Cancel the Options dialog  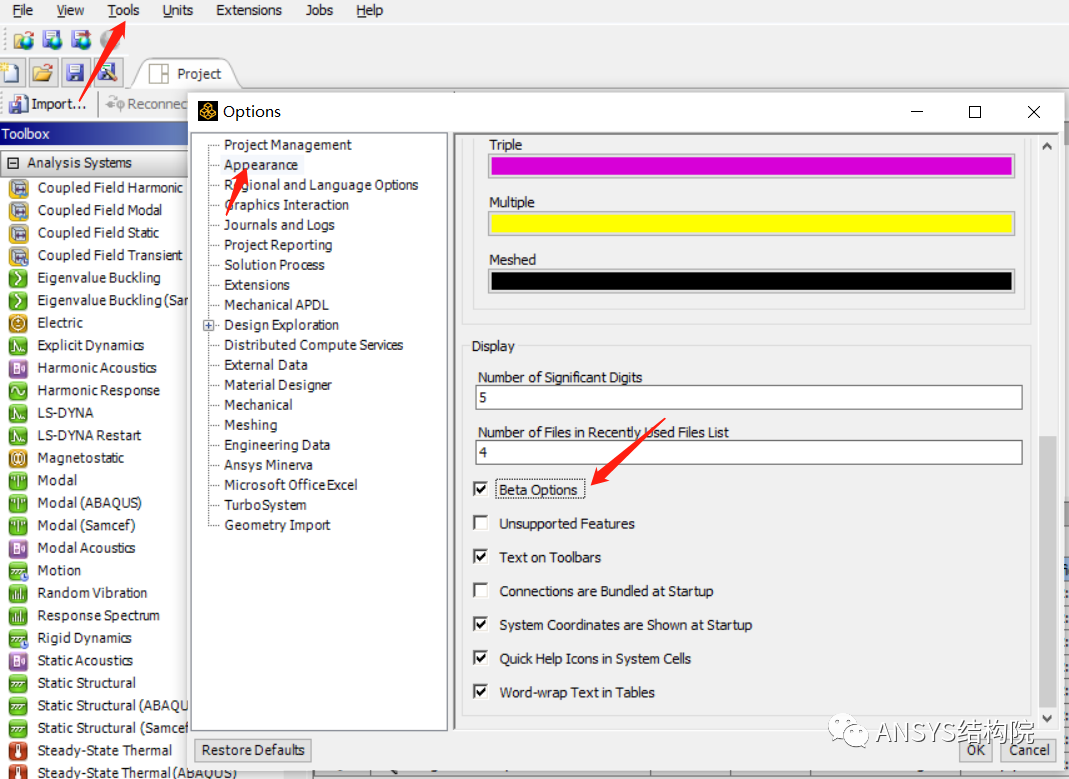click(1029, 750)
